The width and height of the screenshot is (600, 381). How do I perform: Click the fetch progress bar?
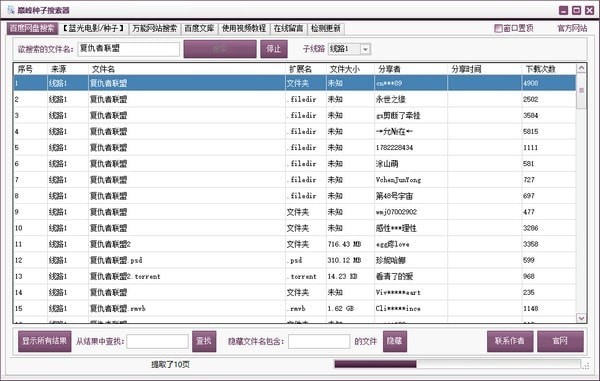[457, 364]
